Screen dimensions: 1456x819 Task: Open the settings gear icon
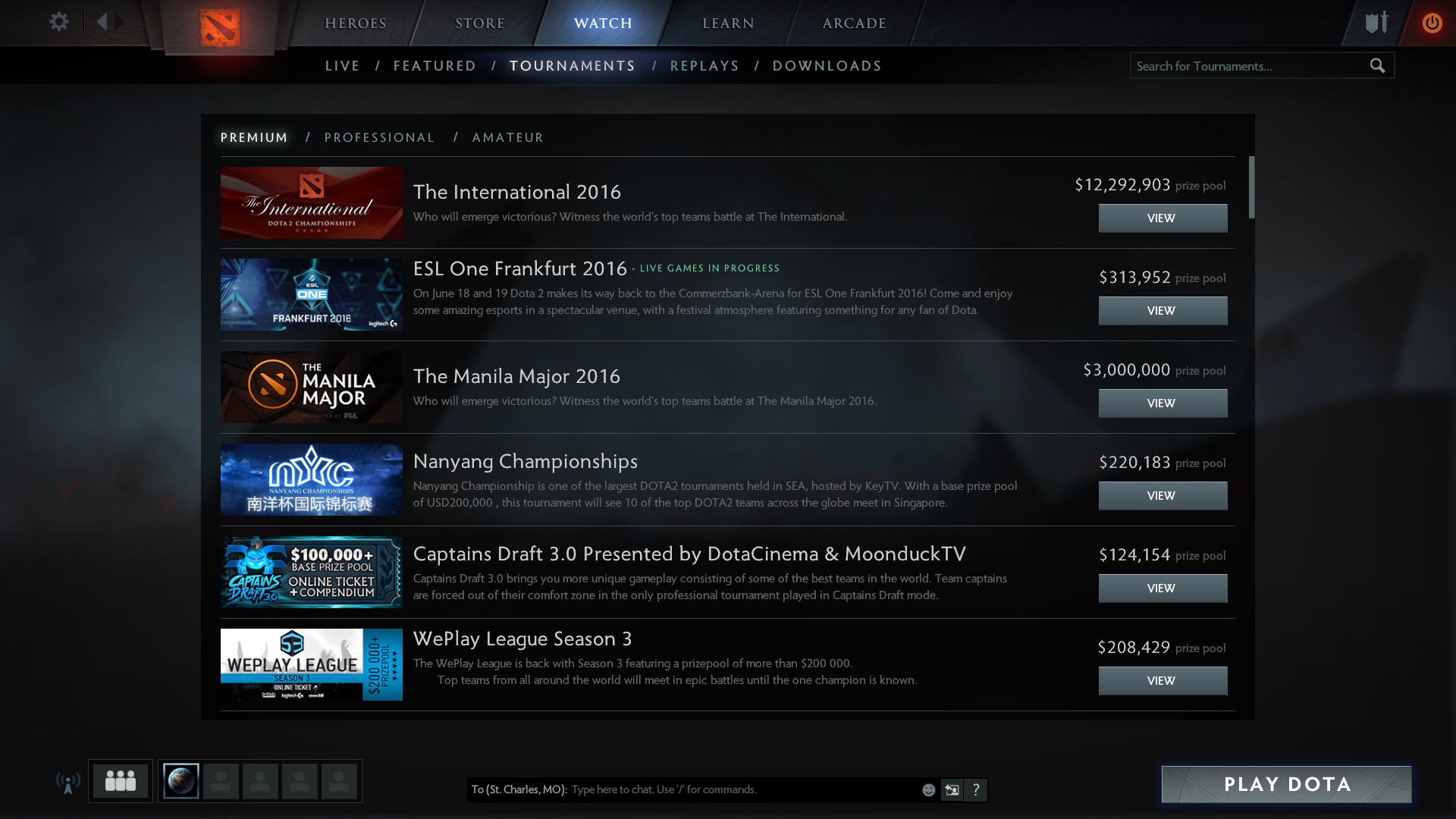[x=59, y=22]
